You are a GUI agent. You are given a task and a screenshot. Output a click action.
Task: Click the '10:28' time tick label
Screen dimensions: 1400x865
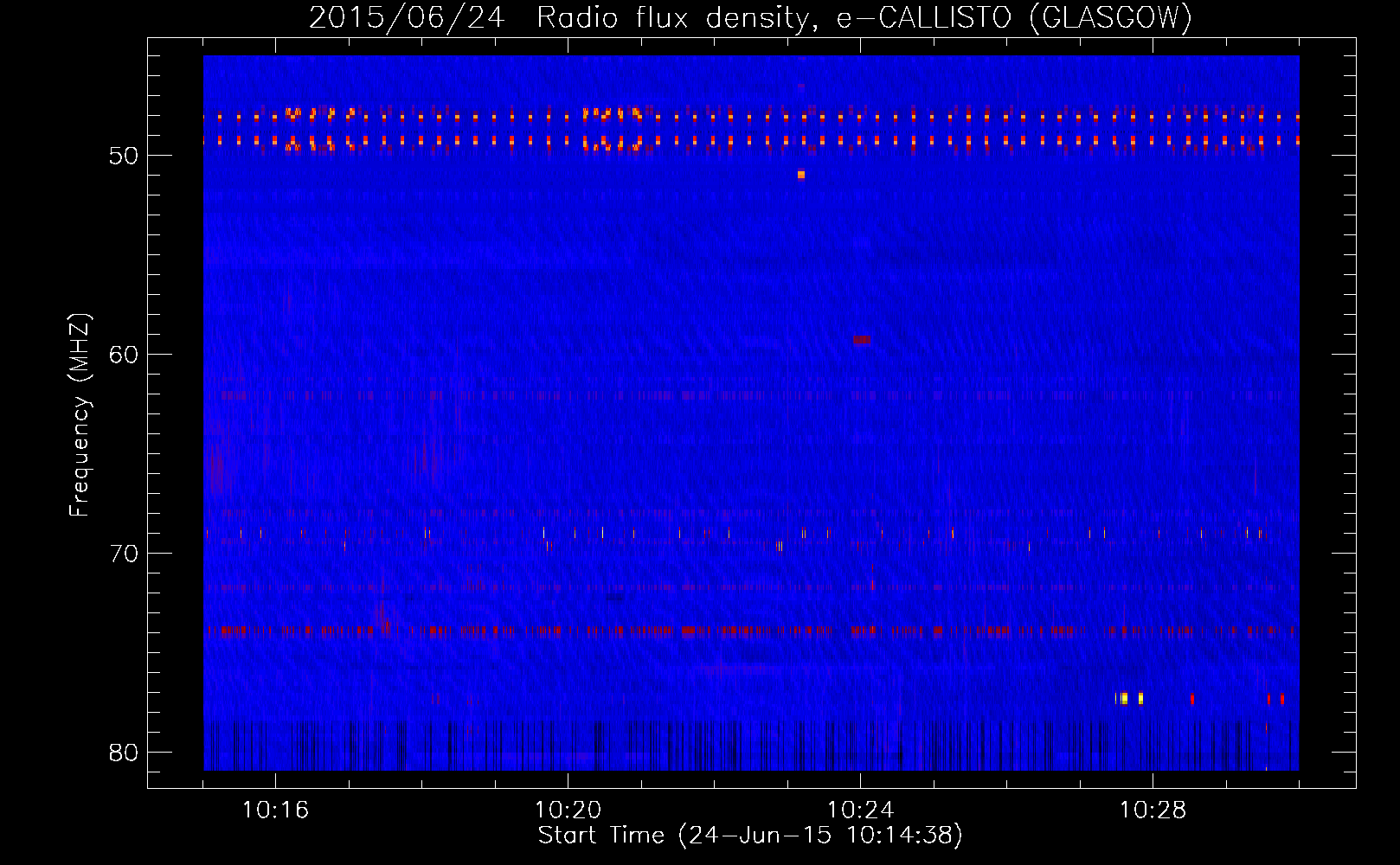pos(1153,811)
